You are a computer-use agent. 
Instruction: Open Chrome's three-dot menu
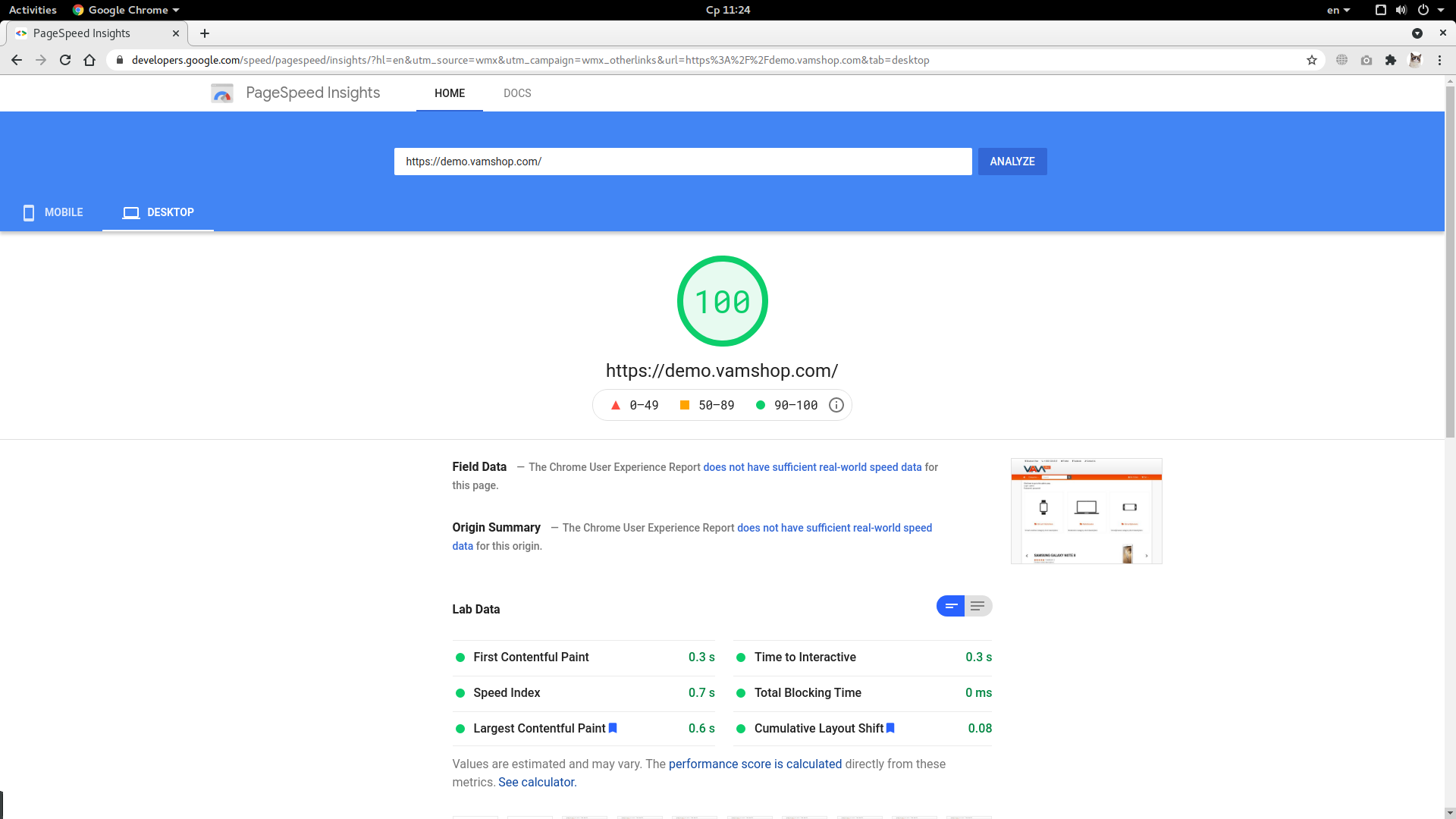[1439, 60]
